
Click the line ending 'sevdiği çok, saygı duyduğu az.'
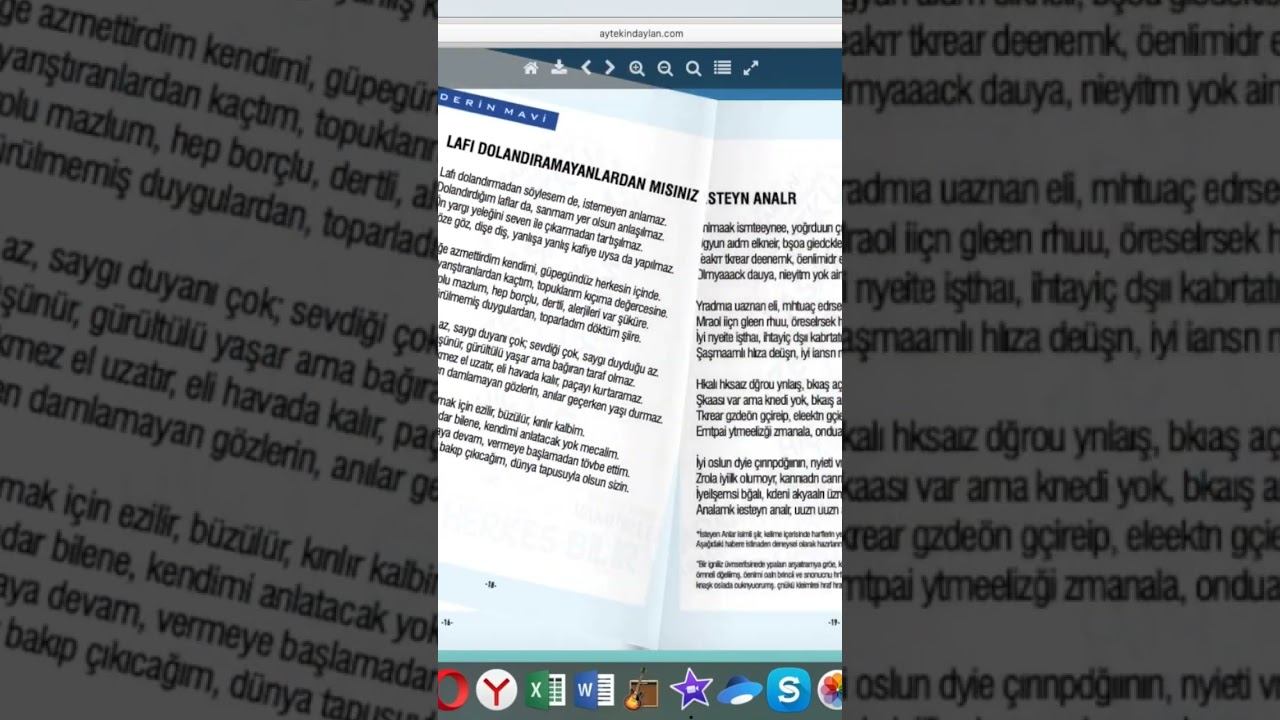[549, 347]
